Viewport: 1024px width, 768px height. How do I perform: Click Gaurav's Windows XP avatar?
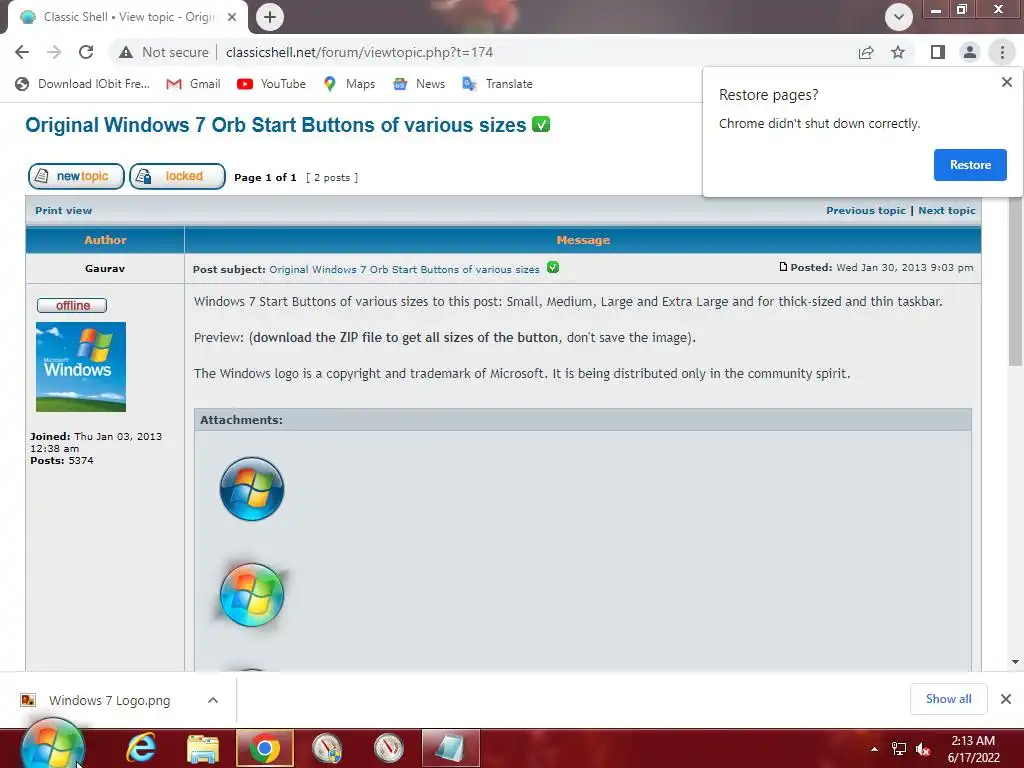81,367
